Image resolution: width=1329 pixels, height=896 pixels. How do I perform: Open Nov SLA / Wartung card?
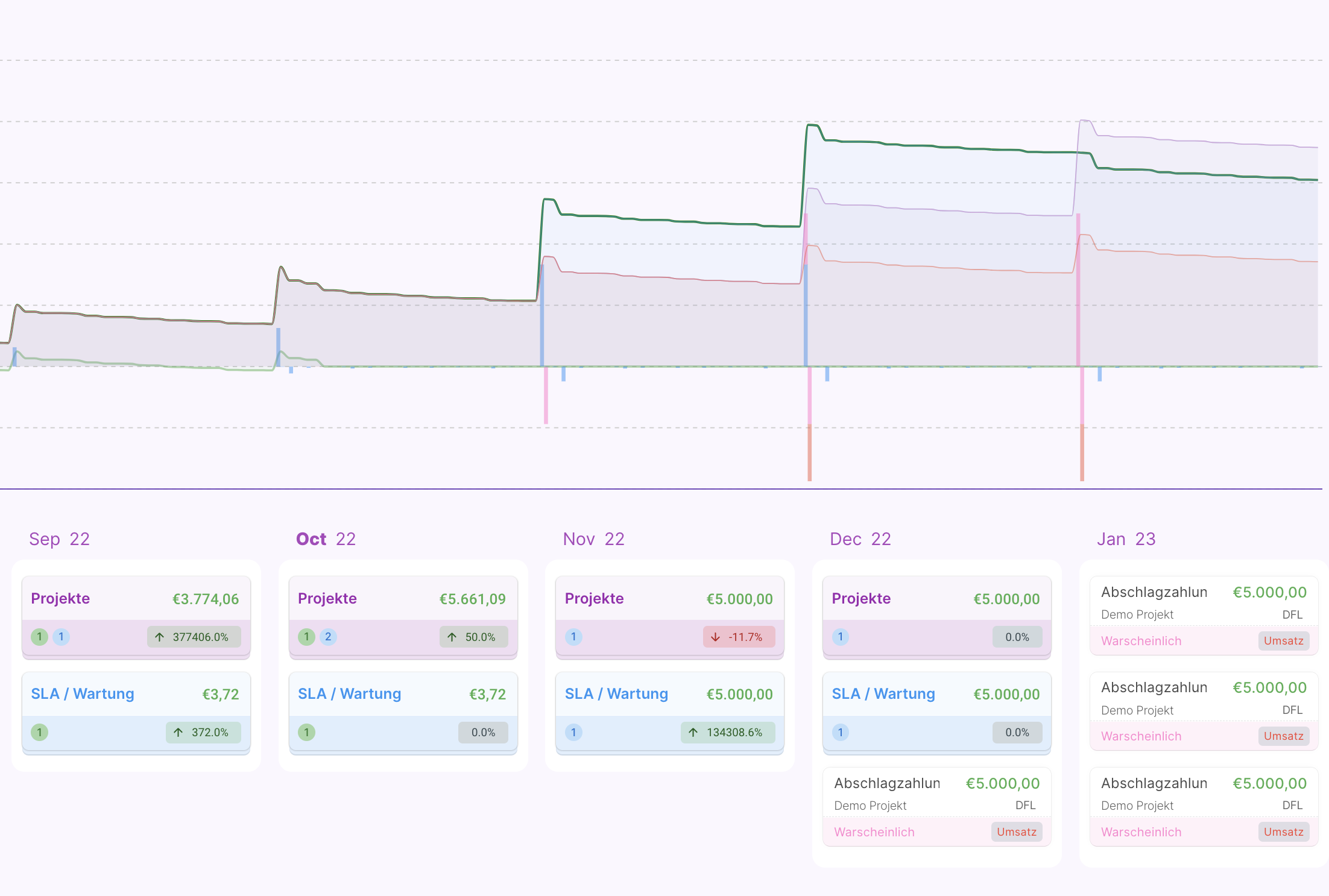(669, 694)
